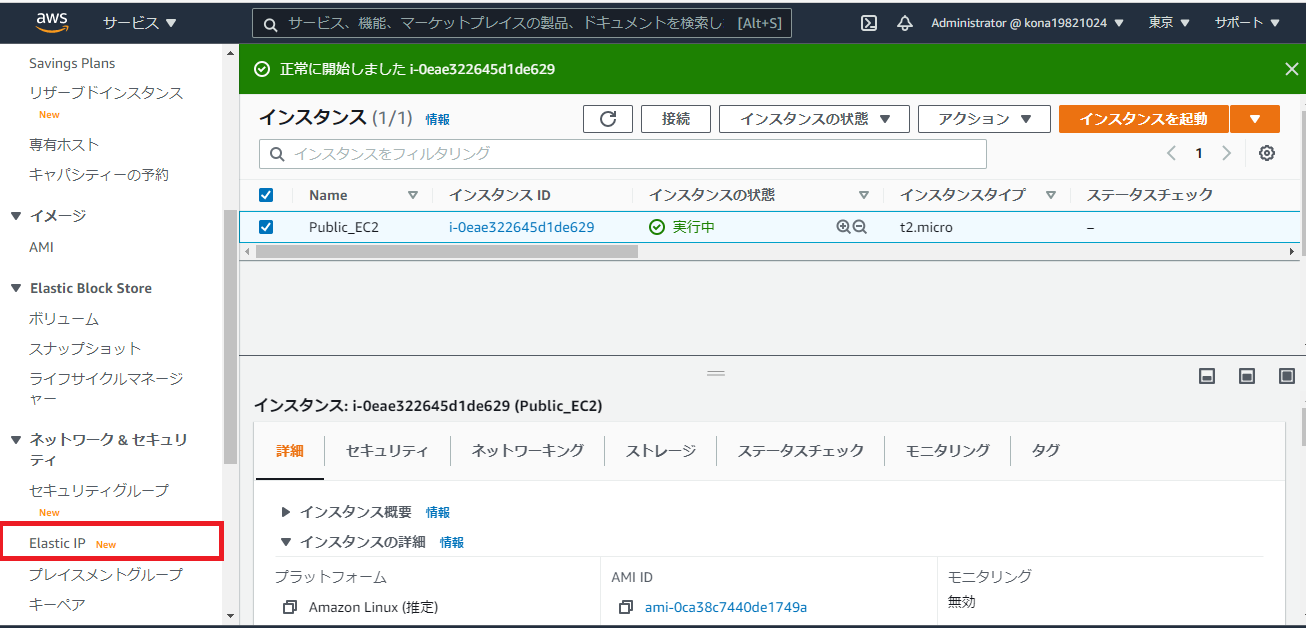This screenshot has height=628, width=1306.
Task: Open the CloudShell terminal icon
Action: tap(869, 23)
